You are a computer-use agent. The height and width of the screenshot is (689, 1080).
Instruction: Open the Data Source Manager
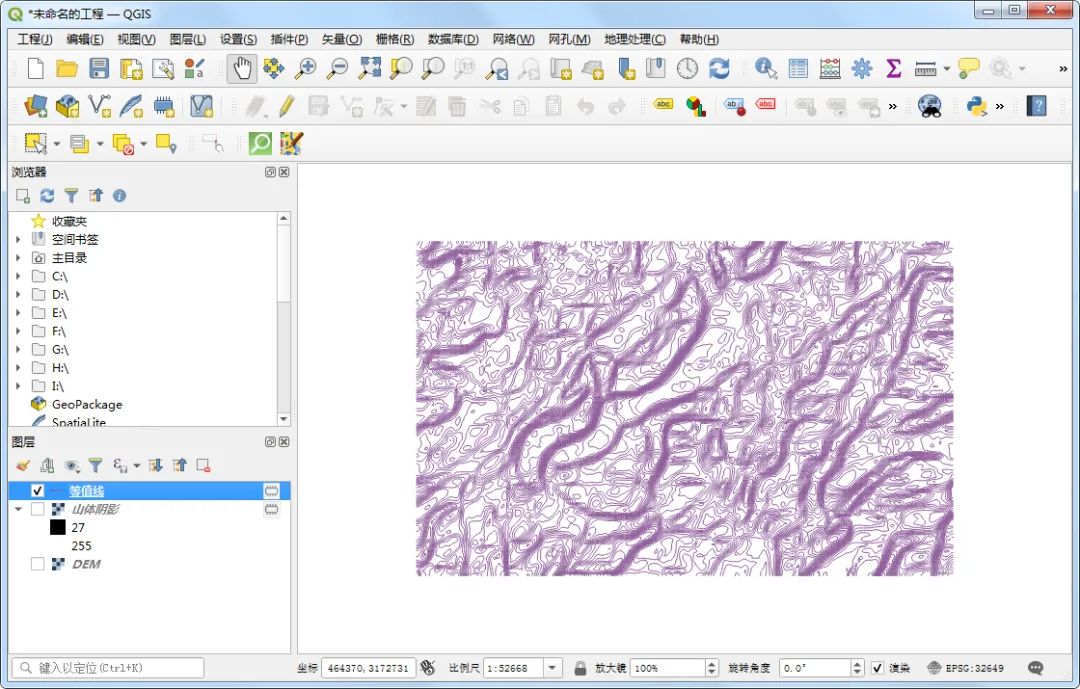pyautogui.click(x=35, y=106)
